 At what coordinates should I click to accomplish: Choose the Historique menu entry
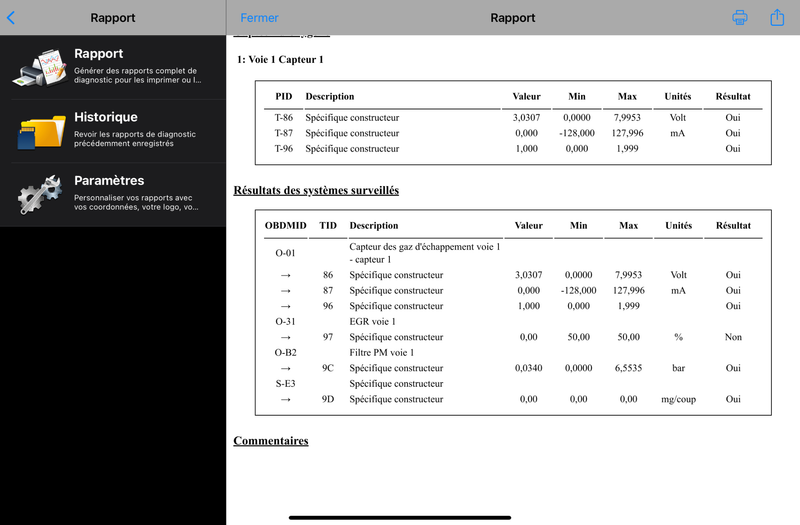pos(113,131)
